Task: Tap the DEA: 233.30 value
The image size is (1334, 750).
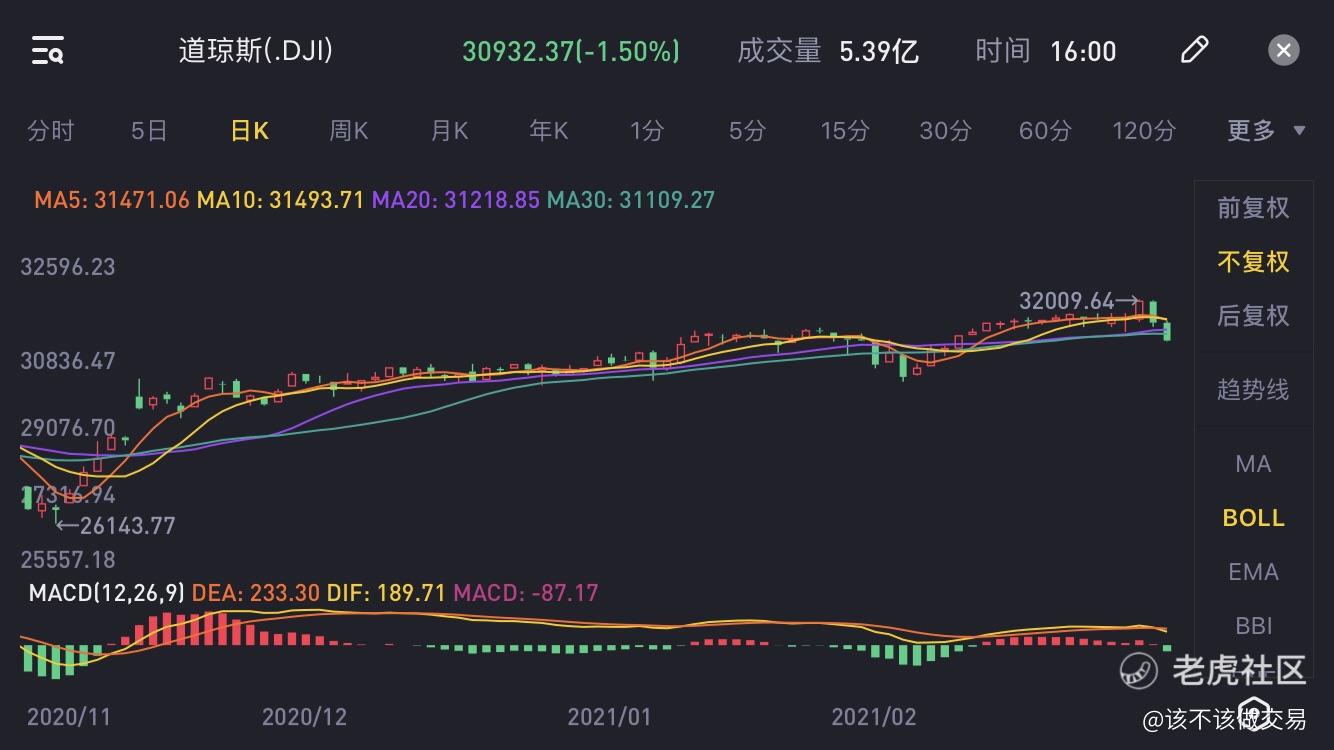Action: point(256,593)
